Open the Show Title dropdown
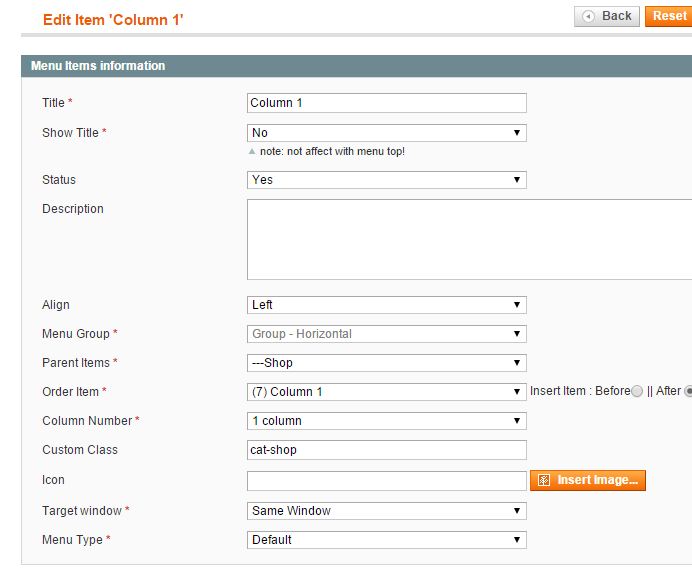Screen dimensions: 692x581 [387, 133]
